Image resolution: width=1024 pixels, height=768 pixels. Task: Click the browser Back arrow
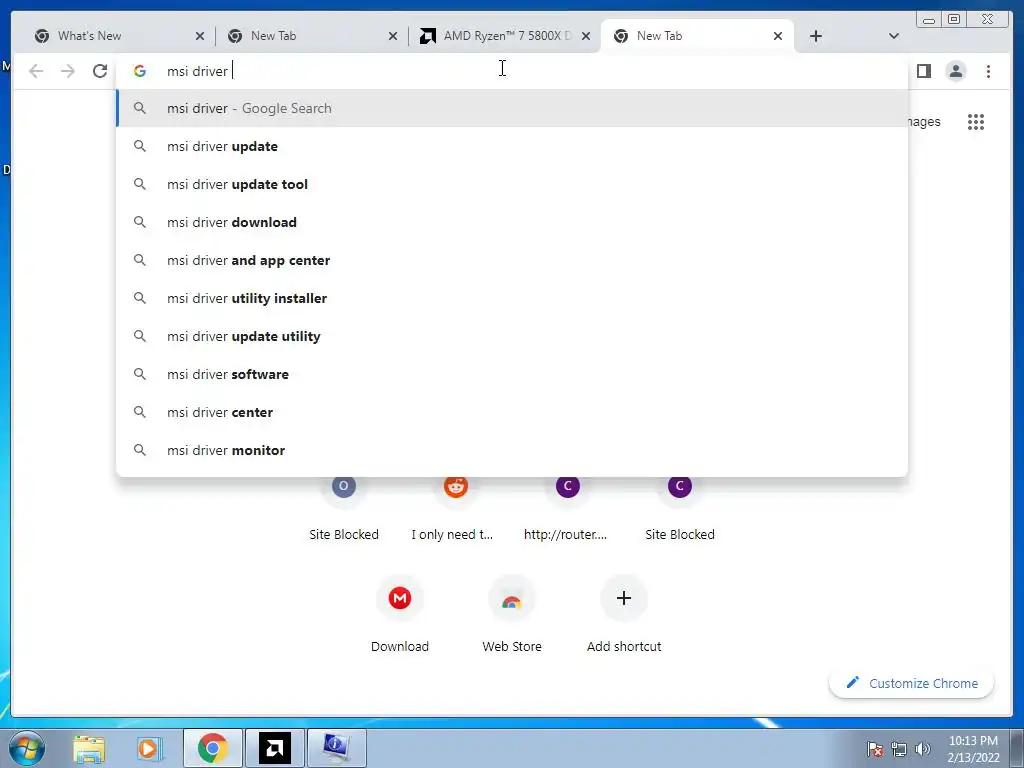pyautogui.click(x=36, y=71)
